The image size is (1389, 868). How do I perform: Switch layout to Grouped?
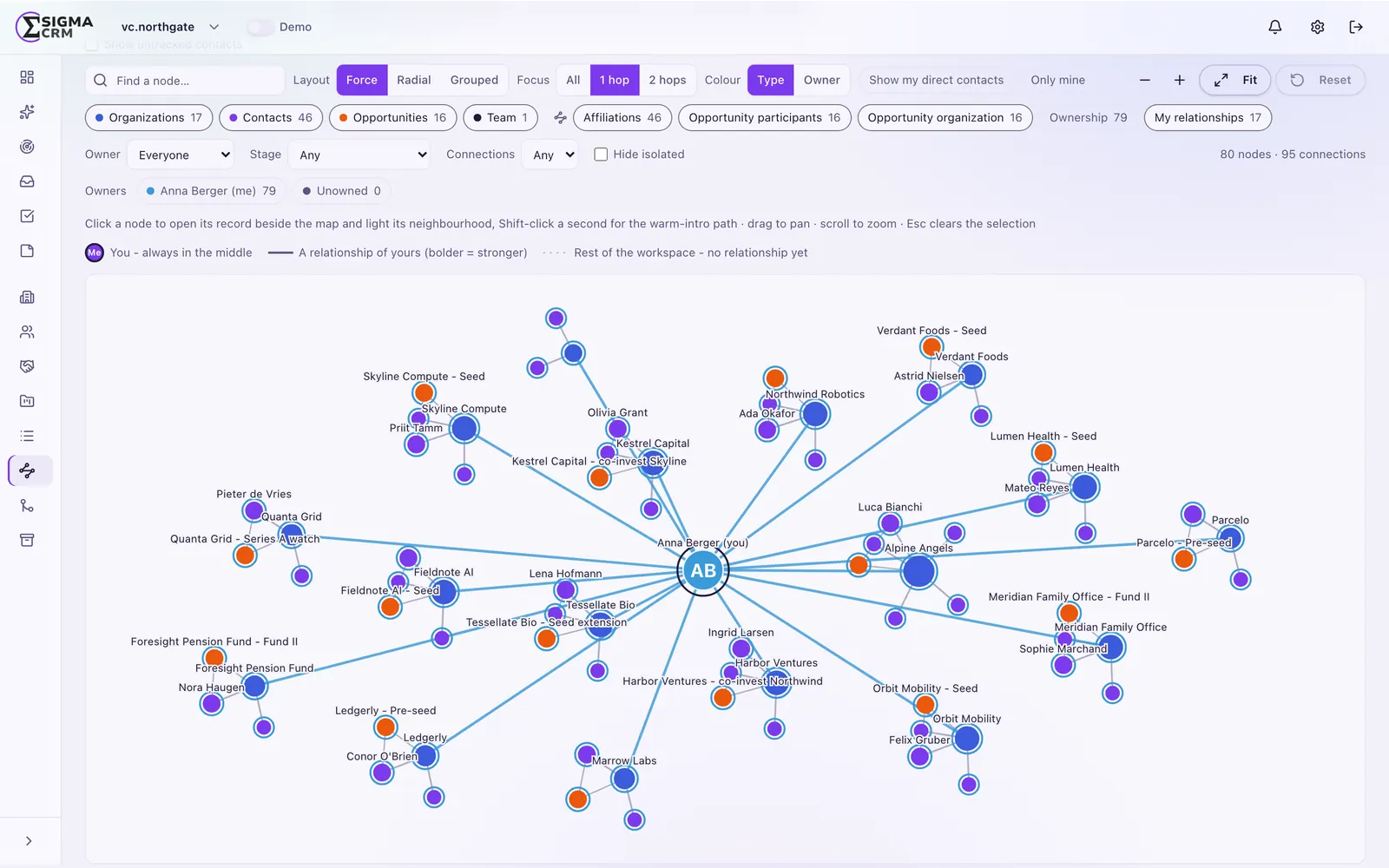474,80
